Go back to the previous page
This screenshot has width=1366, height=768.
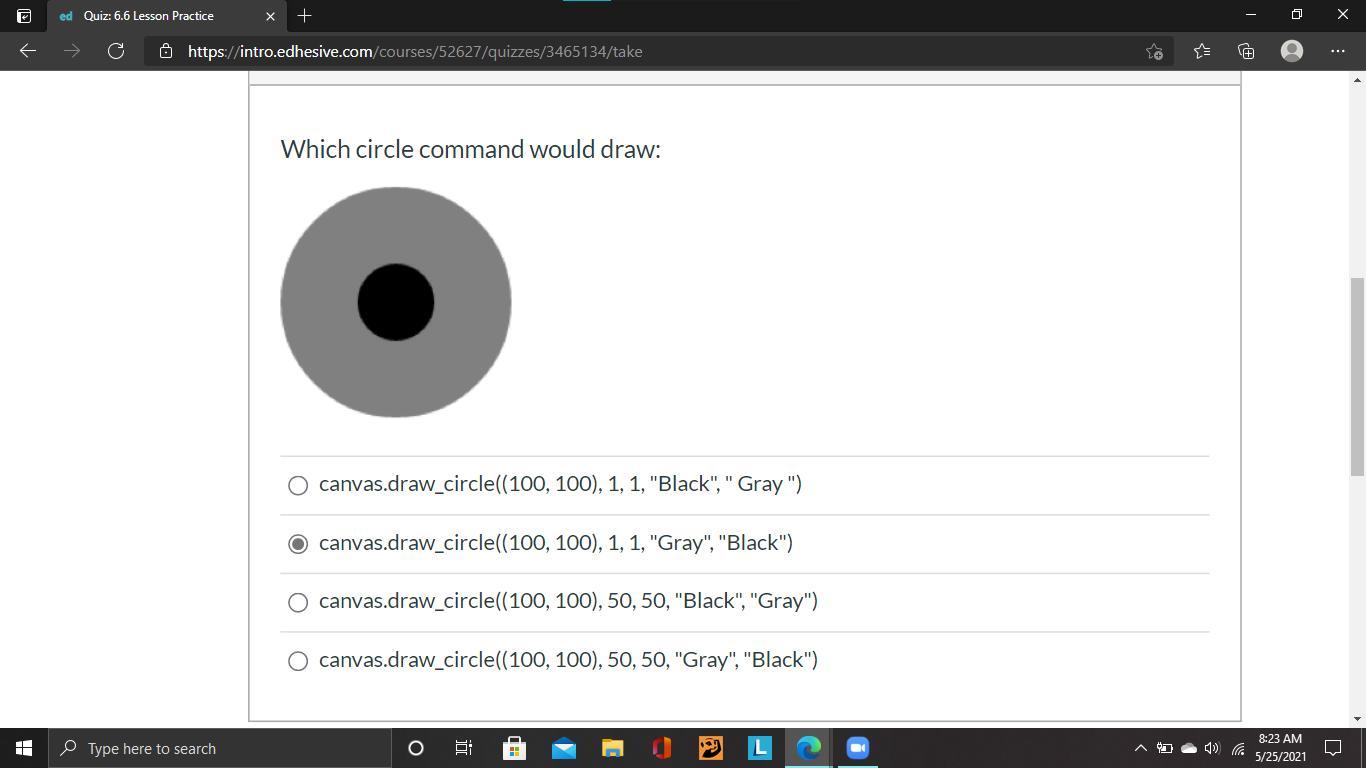point(28,51)
